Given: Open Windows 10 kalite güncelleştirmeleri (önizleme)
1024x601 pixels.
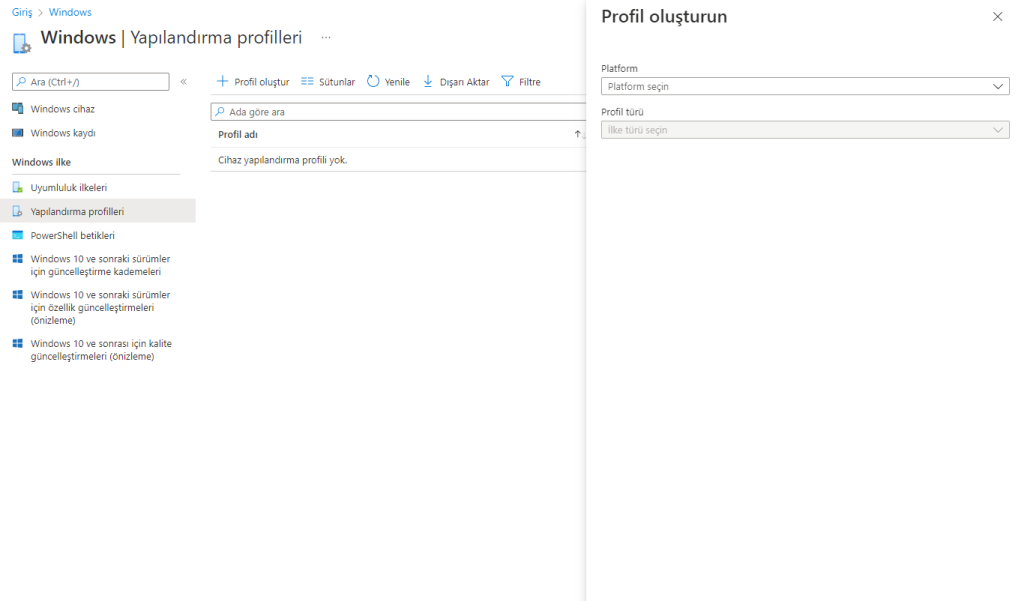Looking at the screenshot, I should (x=100, y=350).
